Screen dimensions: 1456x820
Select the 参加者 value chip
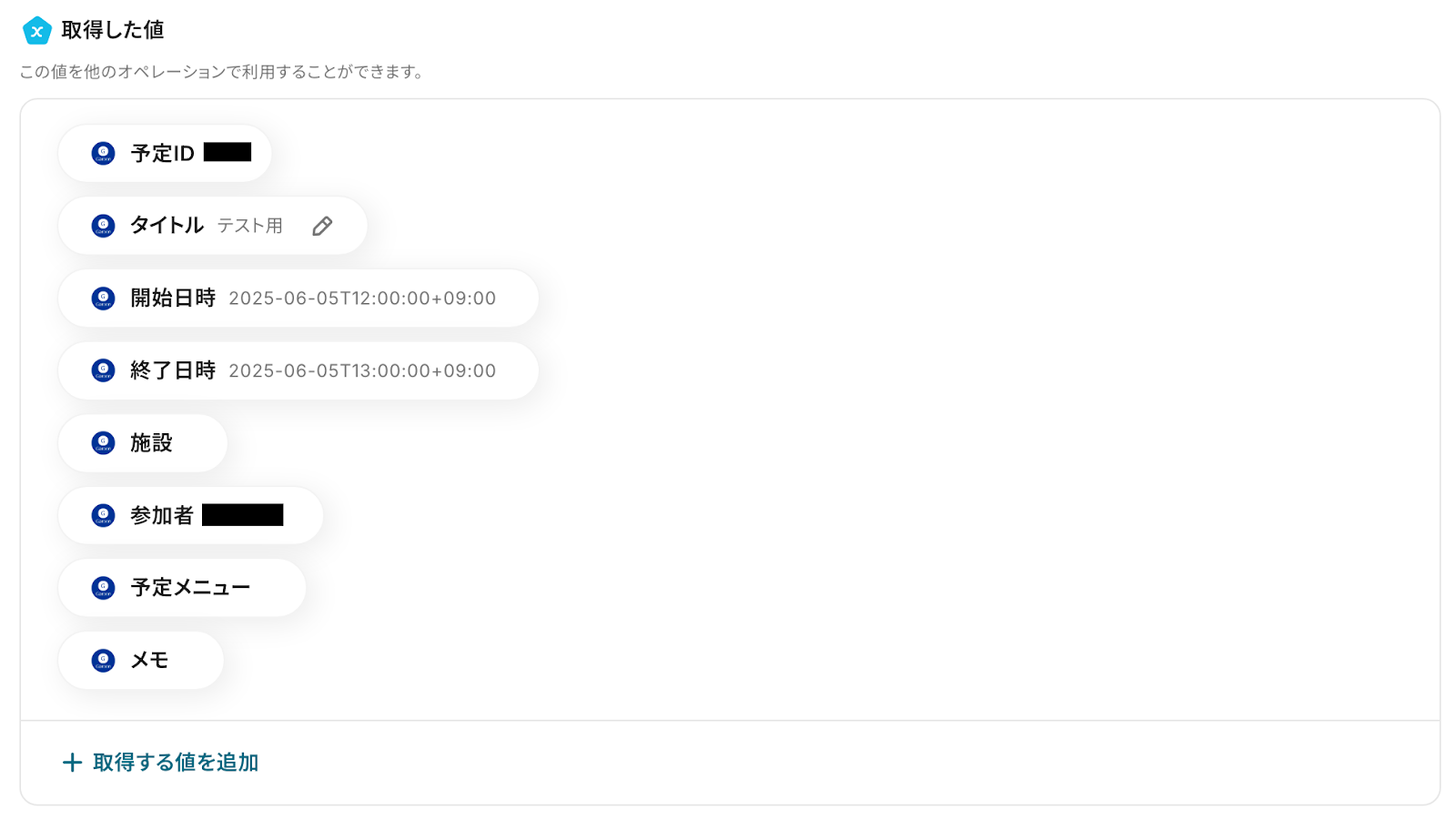[191, 515]
